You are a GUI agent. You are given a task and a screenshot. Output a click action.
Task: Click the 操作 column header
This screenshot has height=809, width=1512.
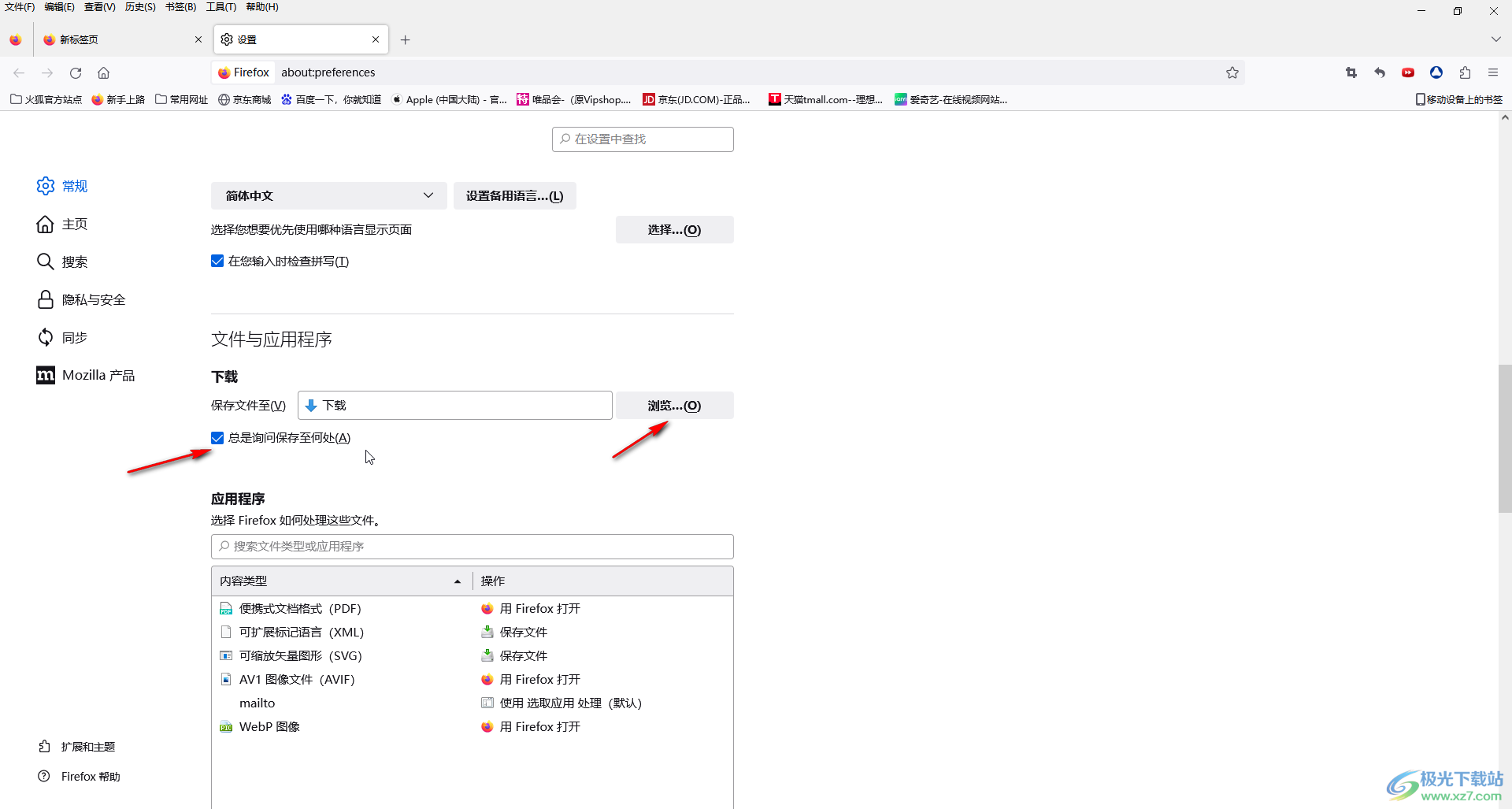coord(603,581)
